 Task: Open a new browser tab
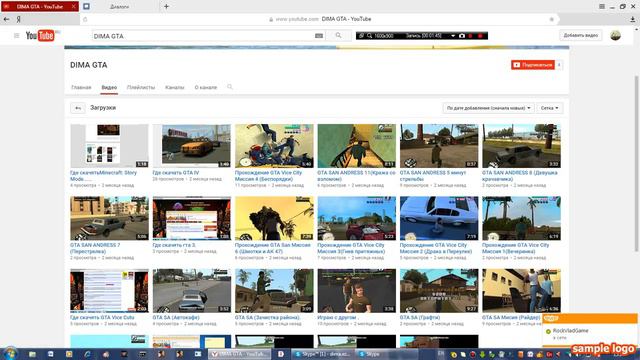pyautogui.click(x=166, y=7)
